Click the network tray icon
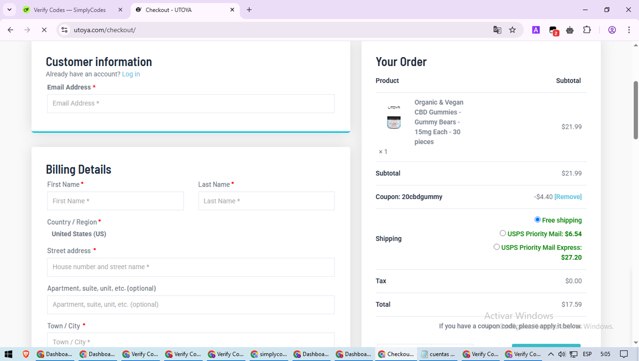 point(573,354)
